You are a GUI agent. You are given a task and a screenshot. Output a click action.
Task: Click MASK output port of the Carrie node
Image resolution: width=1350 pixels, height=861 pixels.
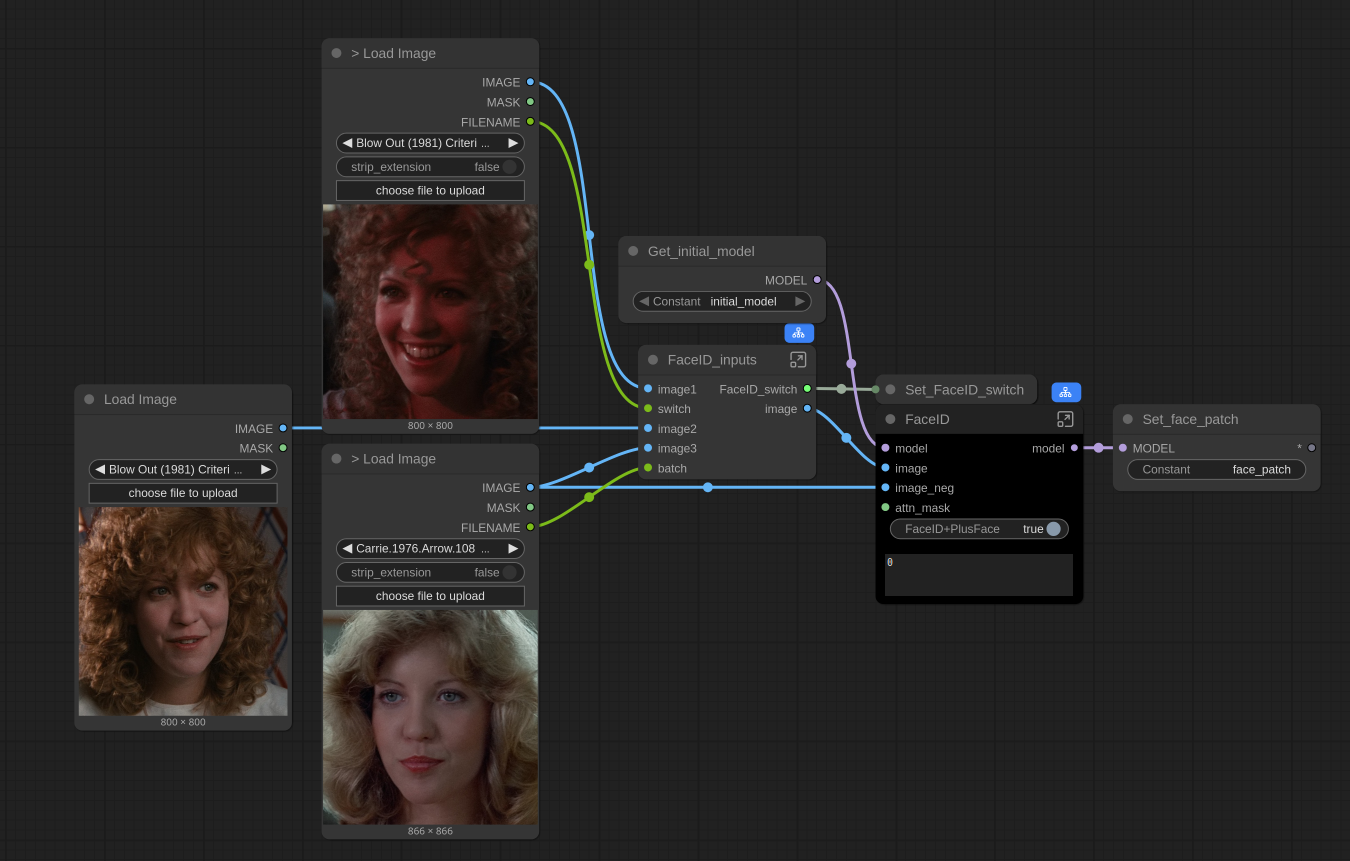530,508
